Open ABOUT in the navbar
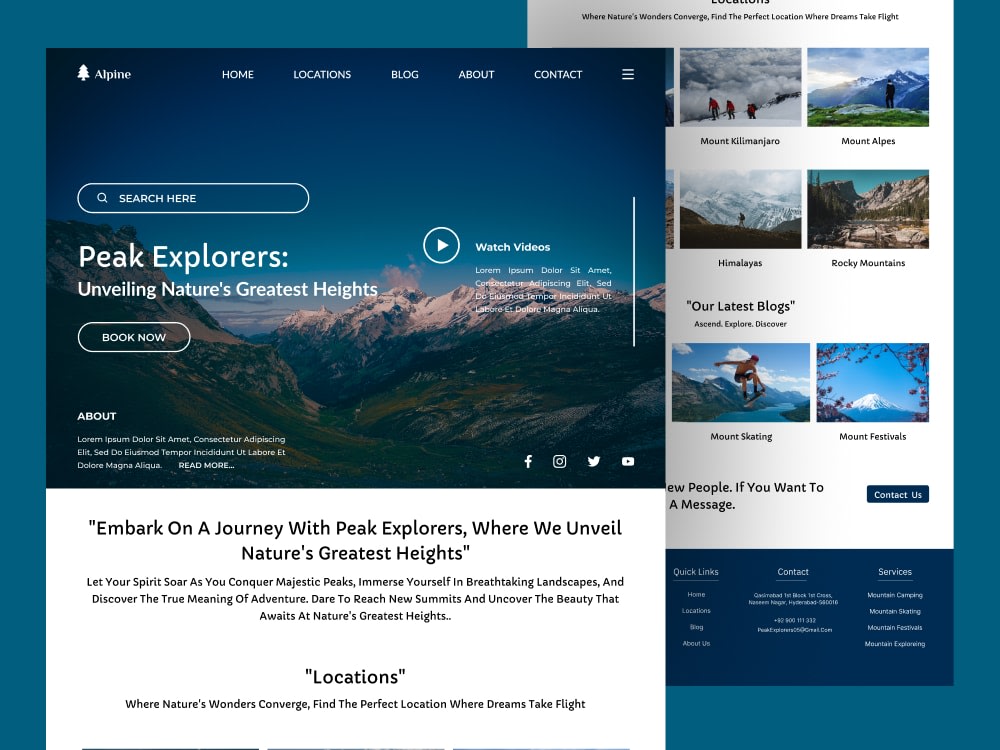This screenshot has height=750, width=1000. coord(476,75)
